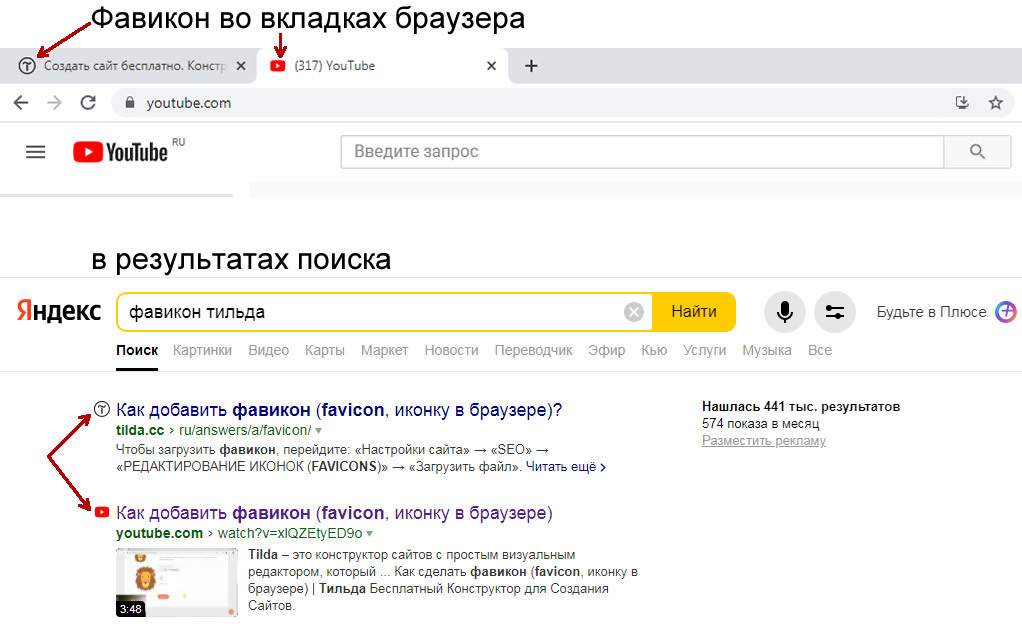Start Yandex voice search via microphone icon
The width and height of the screenshot is (1022, 626).
(785, 312)
